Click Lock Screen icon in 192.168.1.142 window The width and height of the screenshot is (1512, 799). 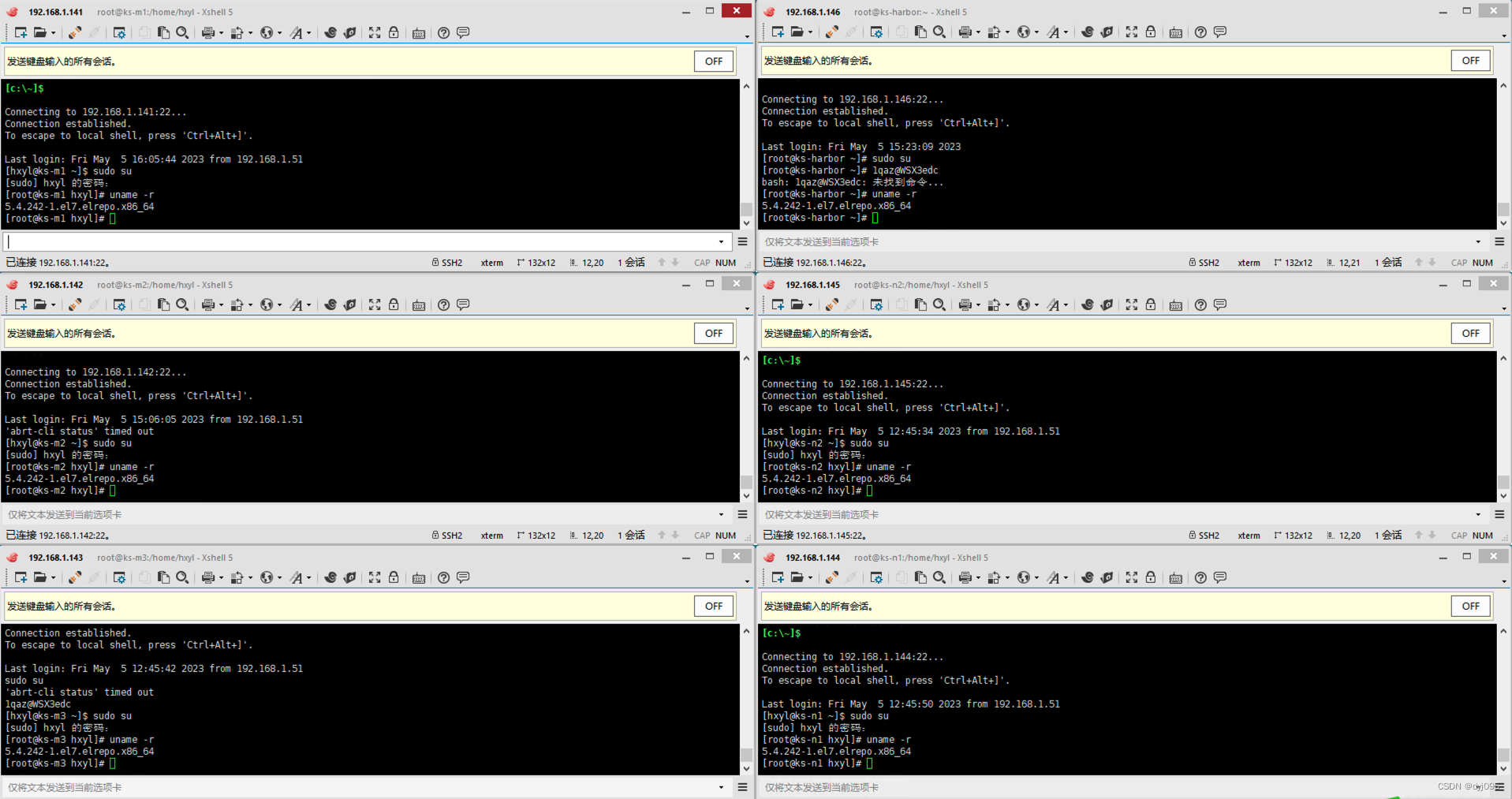[394, 304]
